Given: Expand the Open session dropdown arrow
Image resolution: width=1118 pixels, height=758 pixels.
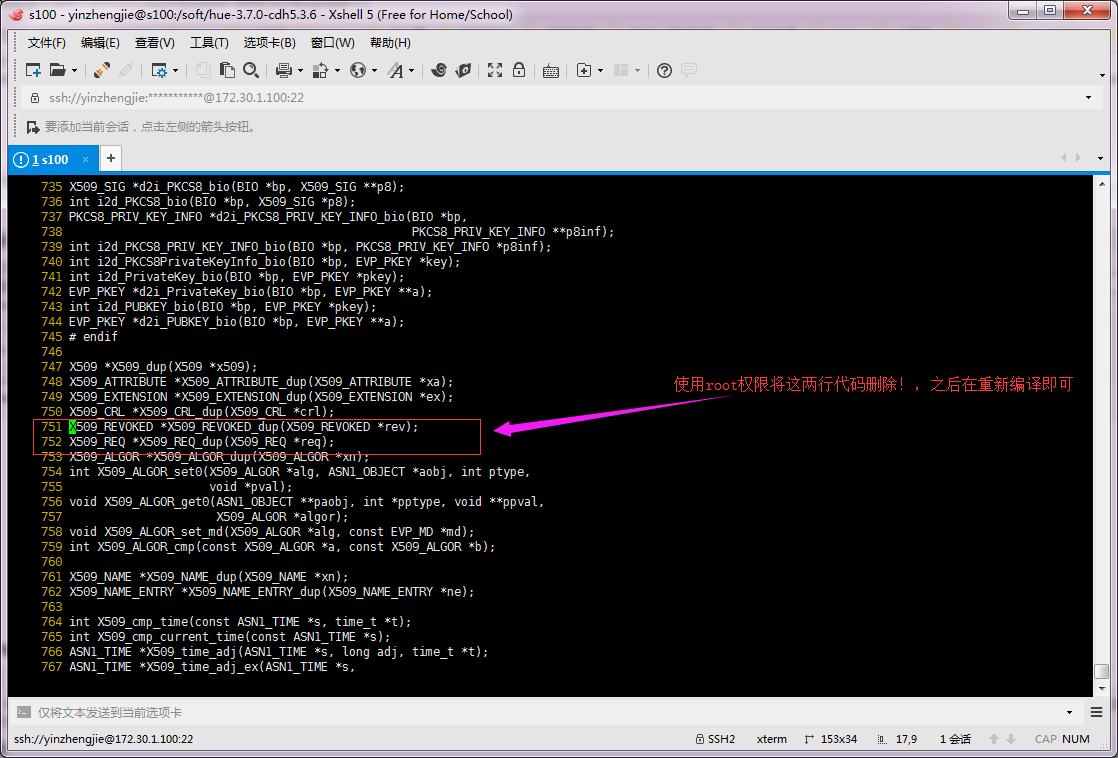Looking at the screenshot, I should pos(74,71).
